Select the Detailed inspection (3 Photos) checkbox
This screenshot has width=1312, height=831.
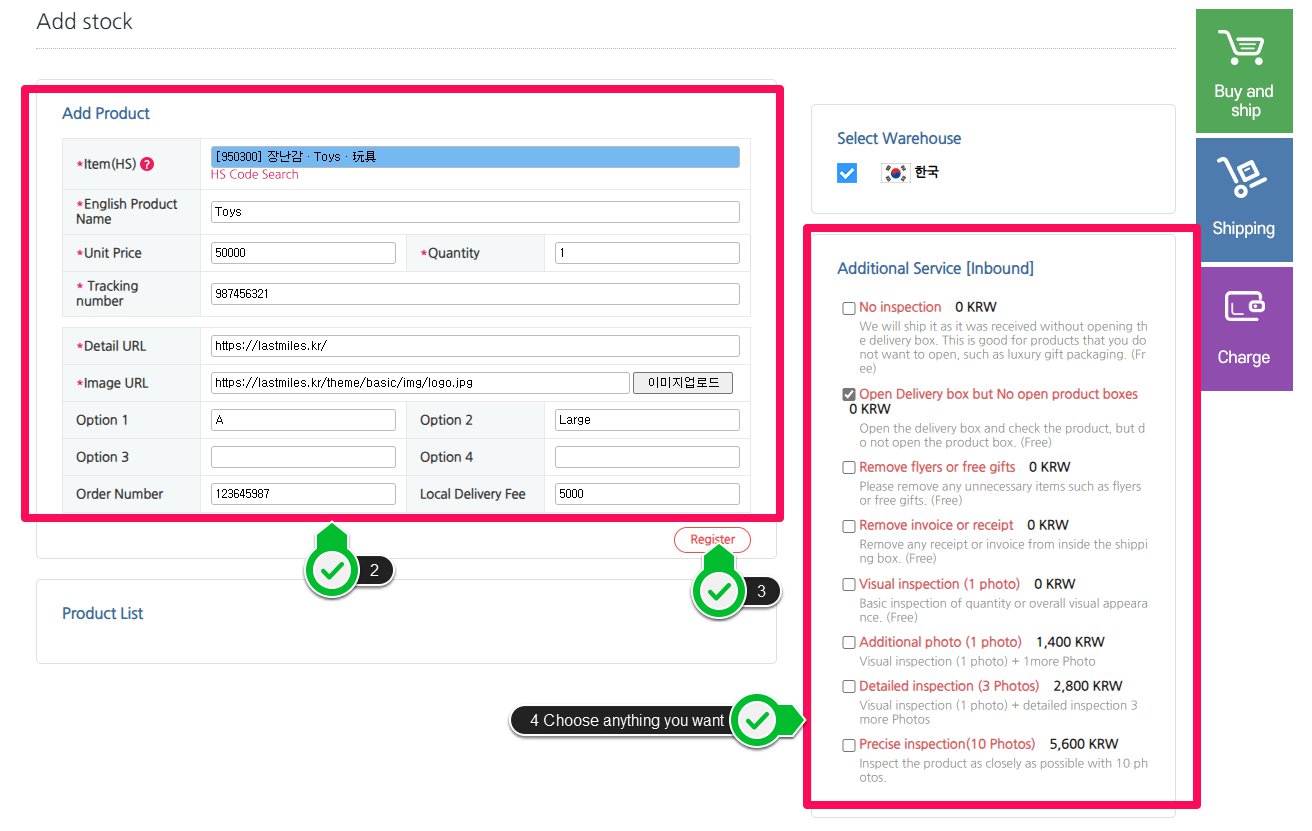pyautogui.click(x=848, y=687)
